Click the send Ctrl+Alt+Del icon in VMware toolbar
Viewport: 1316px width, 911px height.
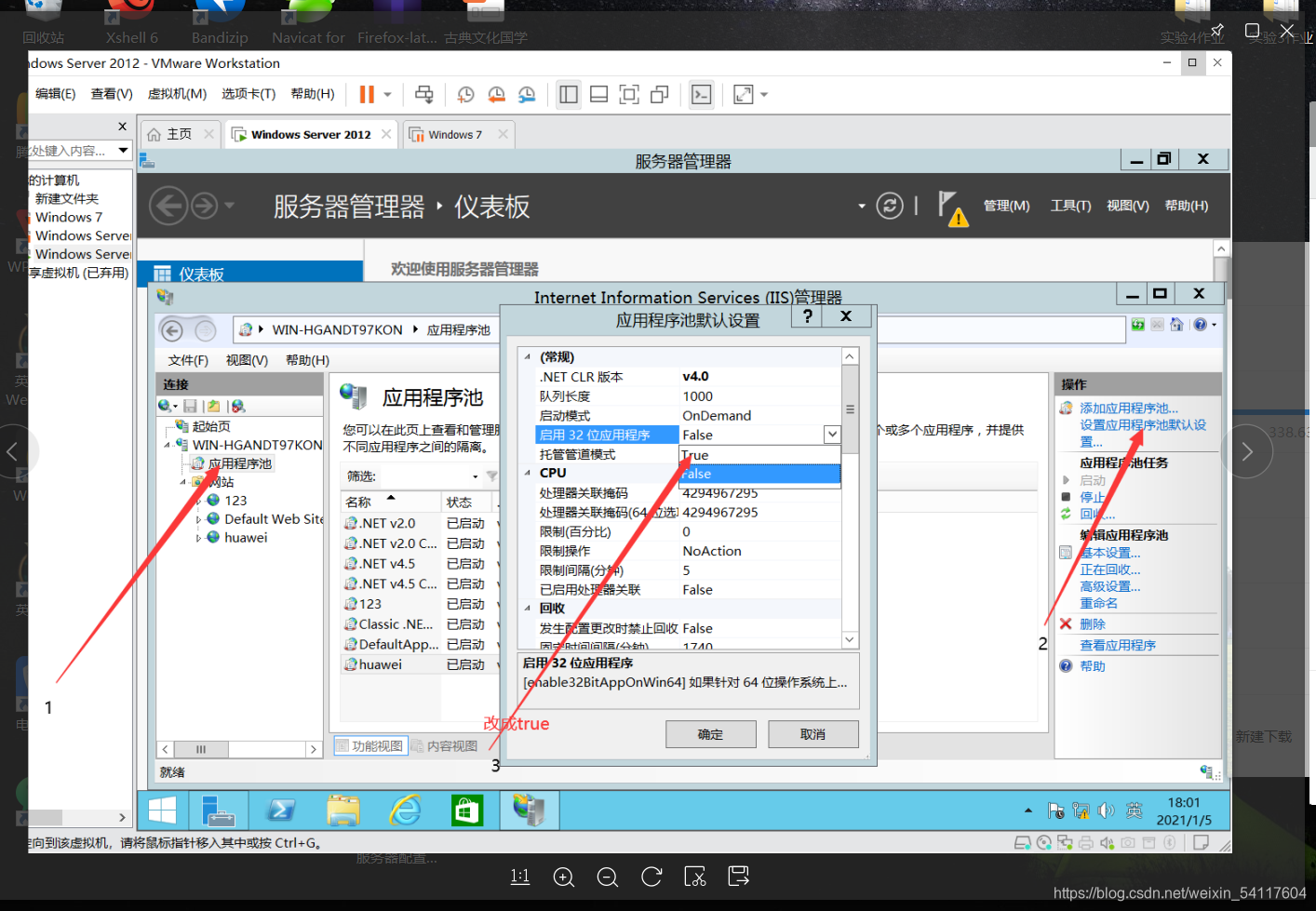423,94
